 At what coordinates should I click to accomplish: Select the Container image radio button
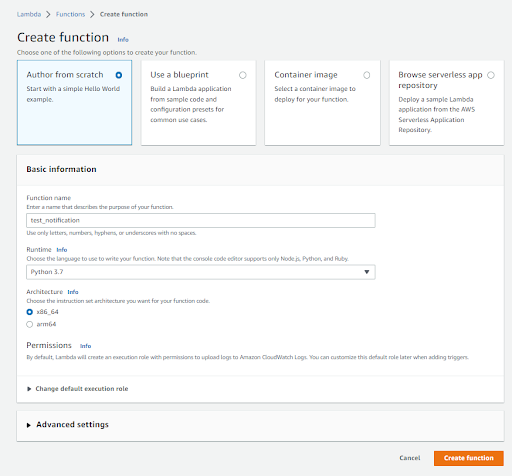click(x=367, y=75)
